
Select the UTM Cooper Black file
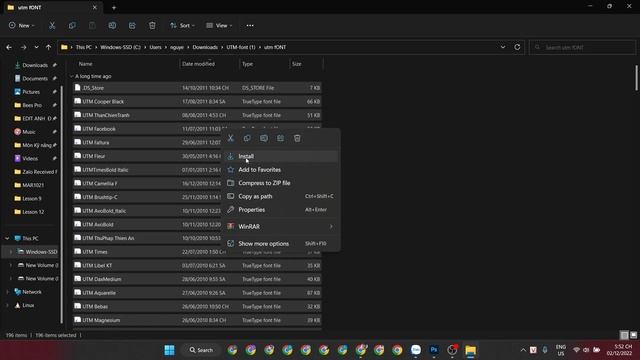coord(197,102)
